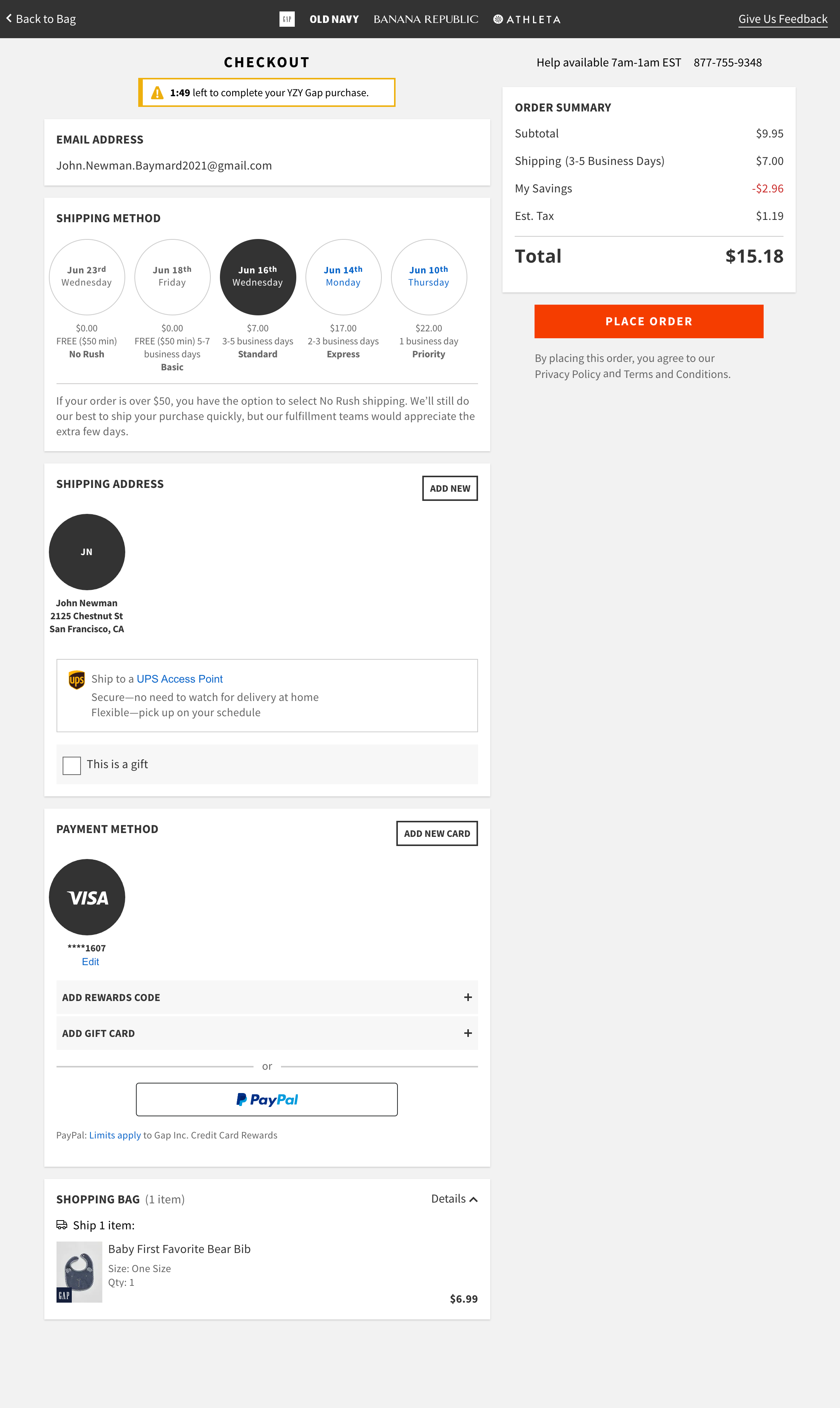Open Old Navy brand tab
This screenshot has height=1408, width=840.
[334, 19]
